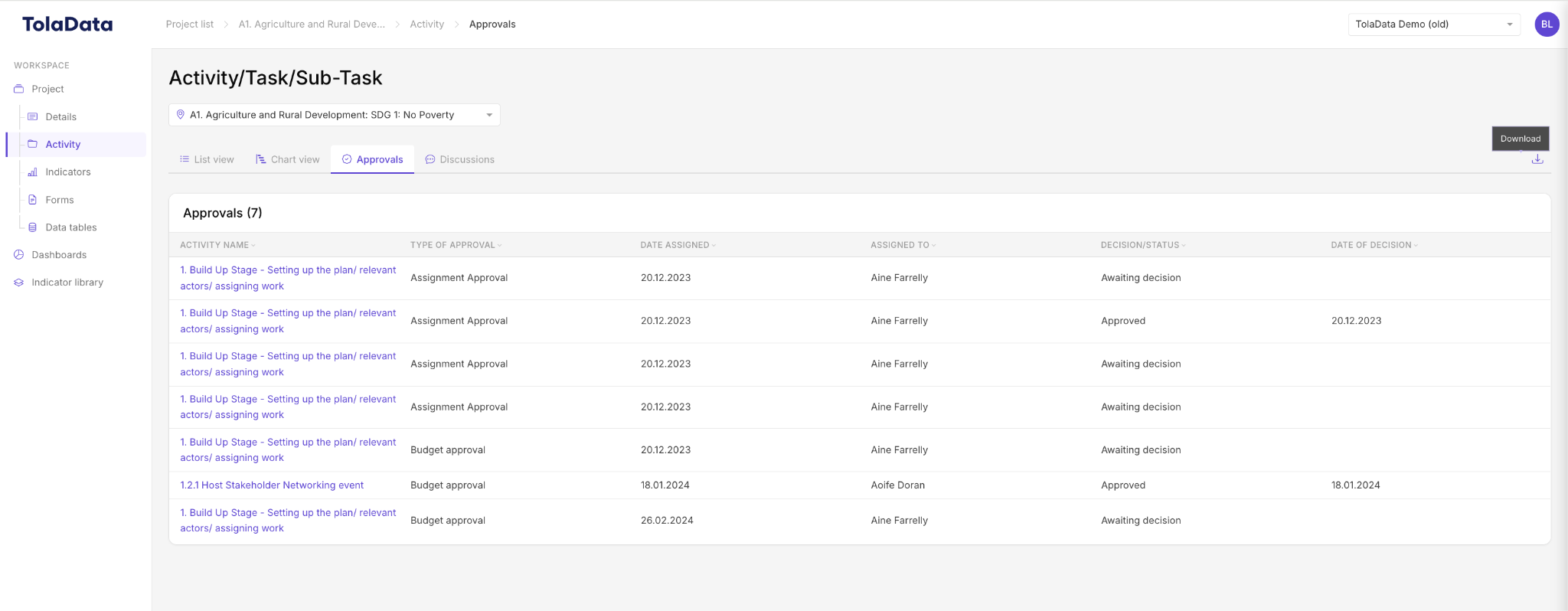
Task: Click Awaiting decision in the 26.02.2024 row
Action: click(1141, 521)
